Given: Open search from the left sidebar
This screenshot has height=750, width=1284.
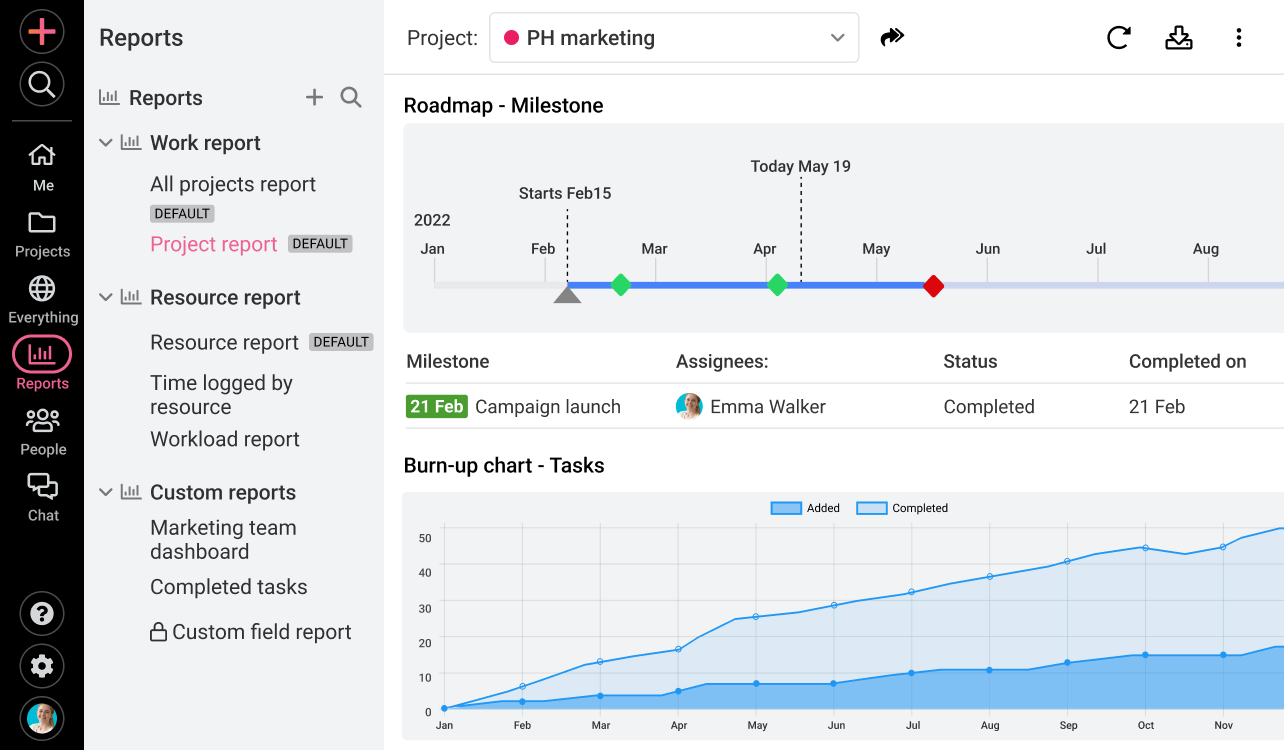Looking at the screenshot, I should click(x=42, y=85).
